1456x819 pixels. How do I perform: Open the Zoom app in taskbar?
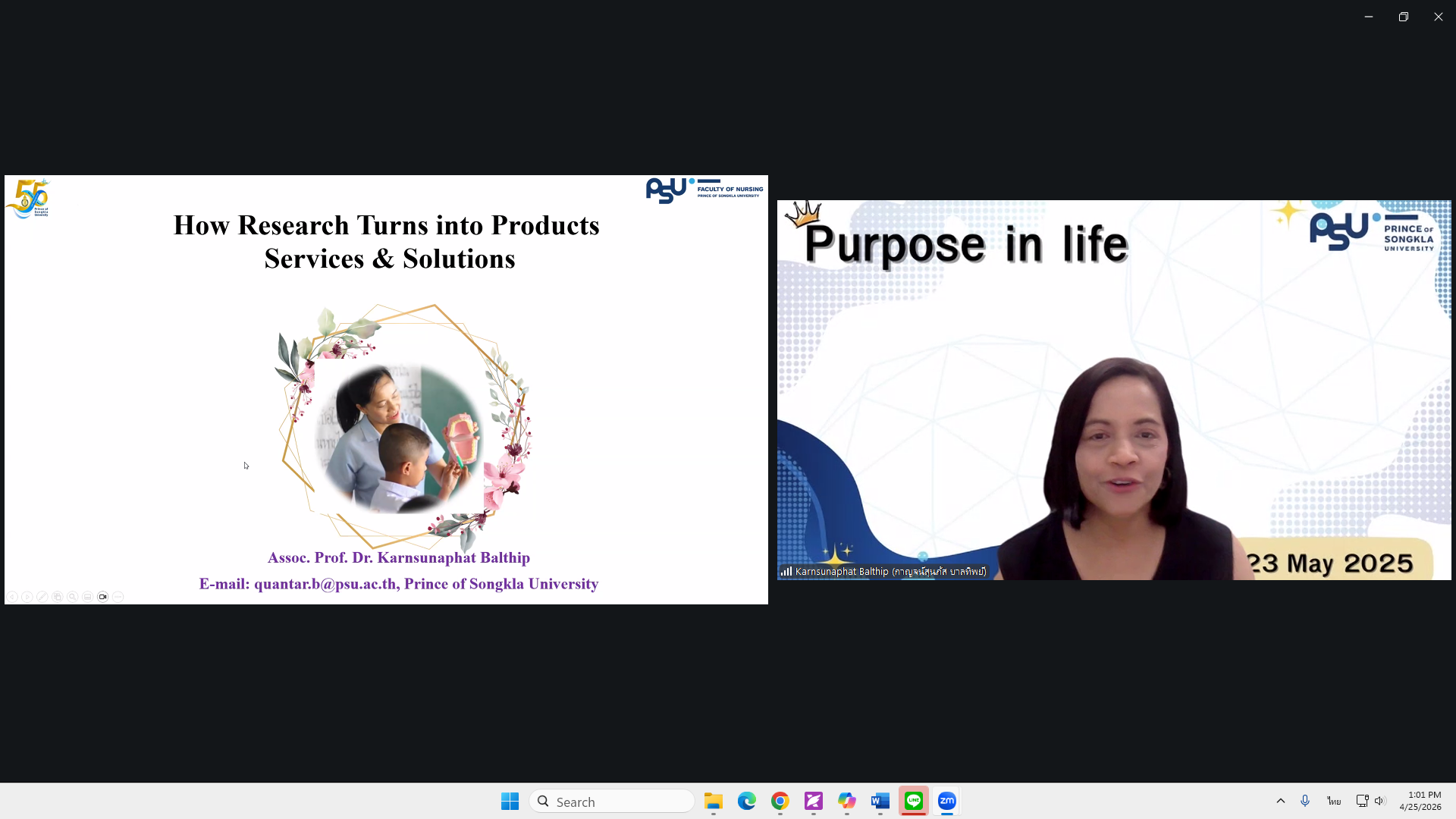(947, 801)
